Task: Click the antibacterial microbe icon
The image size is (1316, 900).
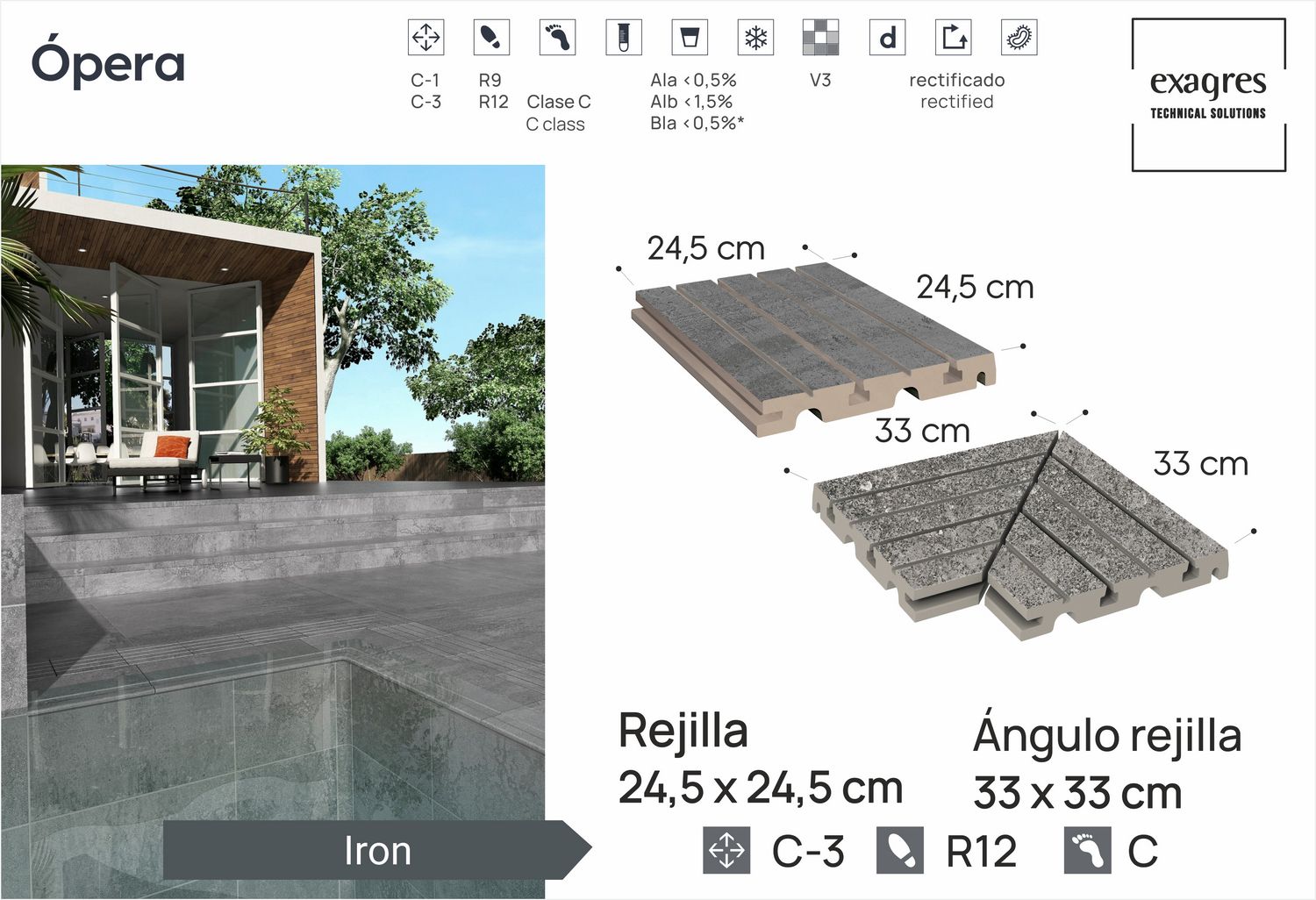Action: tap(1019, 38)
